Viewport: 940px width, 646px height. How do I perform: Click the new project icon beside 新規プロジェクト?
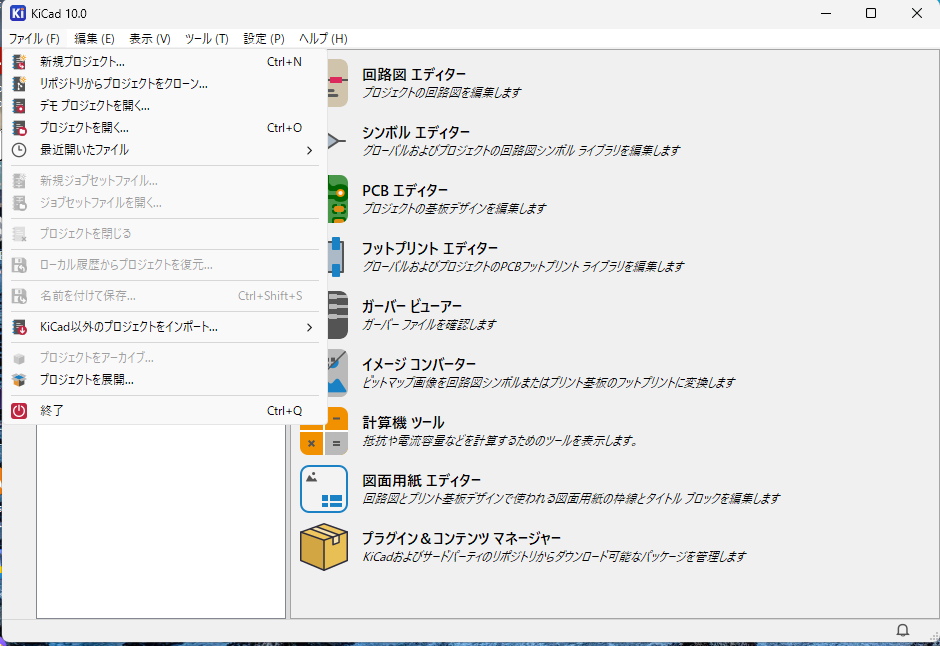coord(19,62)
